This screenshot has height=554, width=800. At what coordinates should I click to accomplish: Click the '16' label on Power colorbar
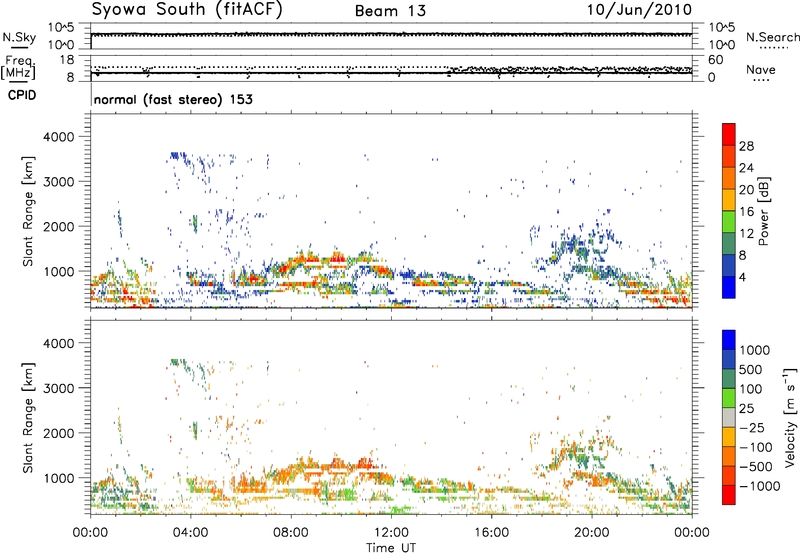point(746,212)
